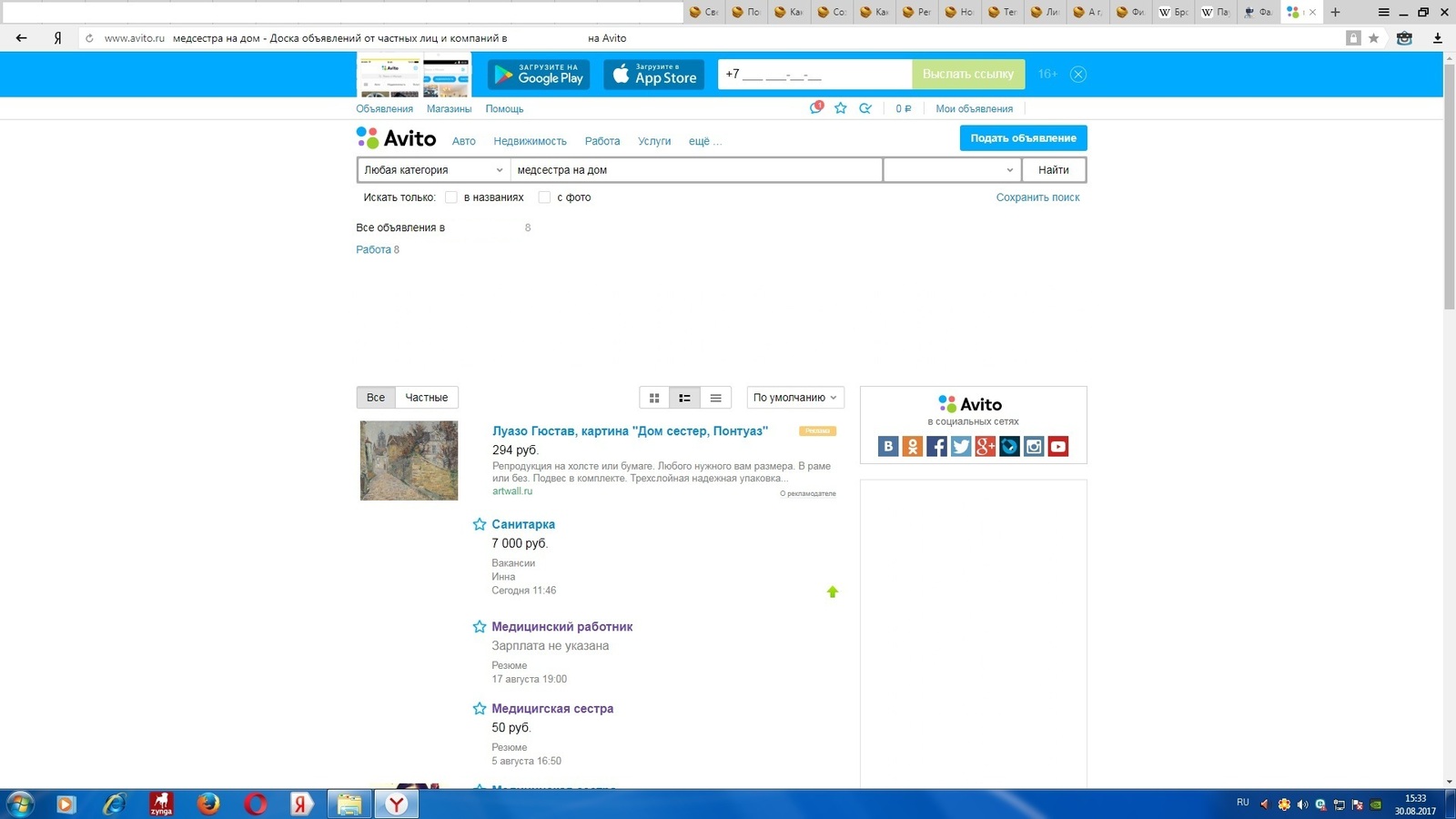Open the Недвижимость menu item
Screen dimensions: 1456x819
[x=530, y=141]
